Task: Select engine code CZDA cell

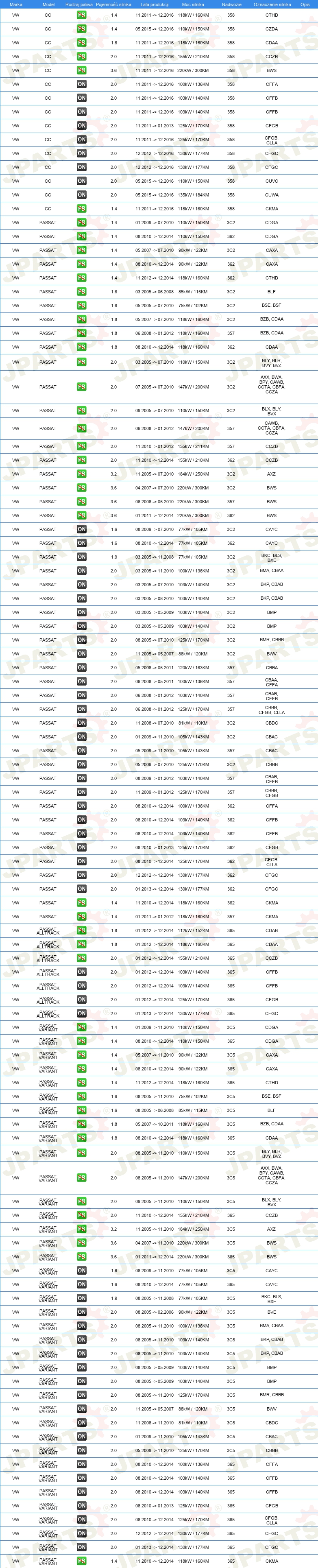Action: [x=272, y=29]
